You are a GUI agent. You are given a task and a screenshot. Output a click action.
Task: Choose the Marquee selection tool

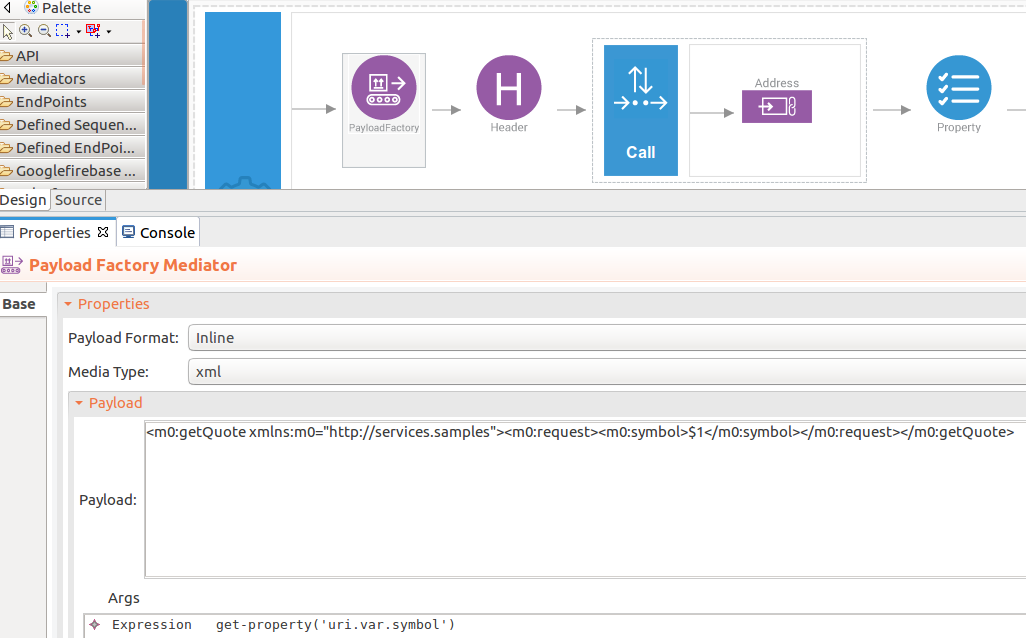click(63, 31)
